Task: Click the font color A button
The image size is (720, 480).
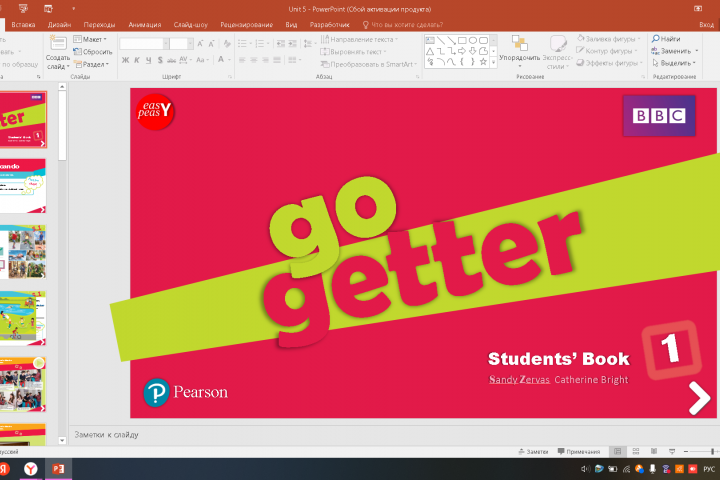Action: [x=221, y=59]
